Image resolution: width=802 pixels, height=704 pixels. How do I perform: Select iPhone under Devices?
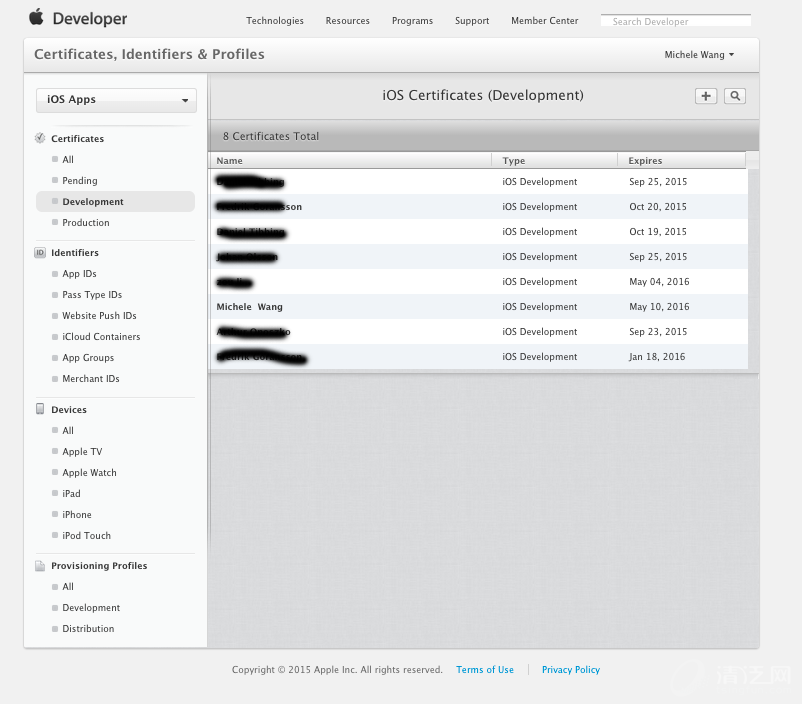coord(77,515)
